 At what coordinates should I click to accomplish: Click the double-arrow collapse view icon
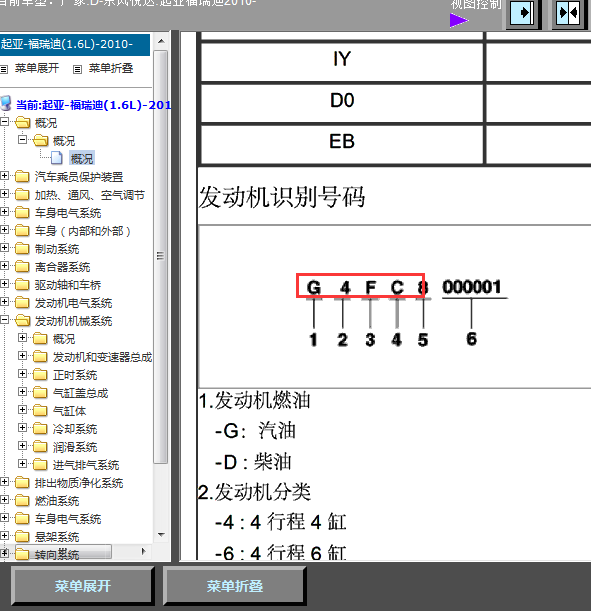pyautogui.click(x=569, y=13)
